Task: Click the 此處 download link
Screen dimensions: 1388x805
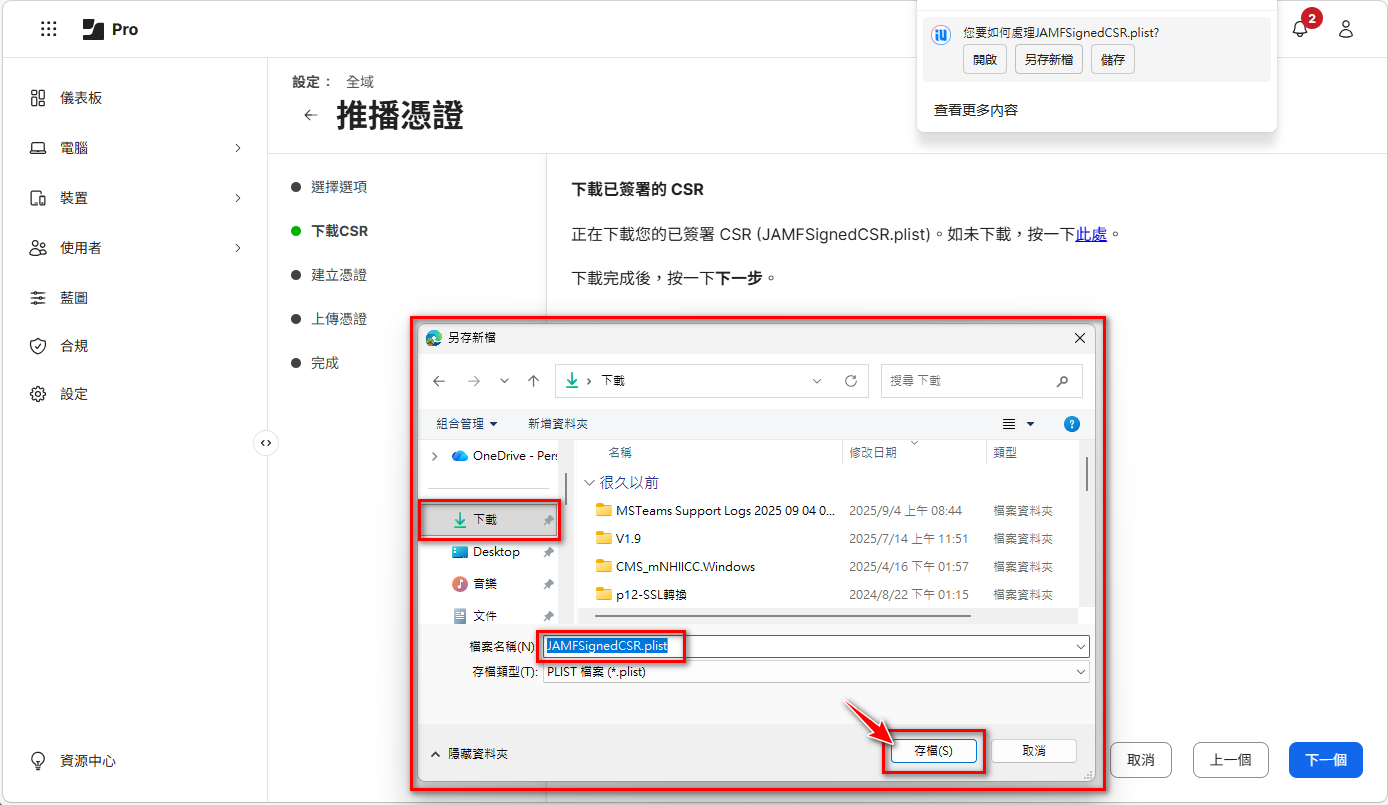Action: point(1090,235)
